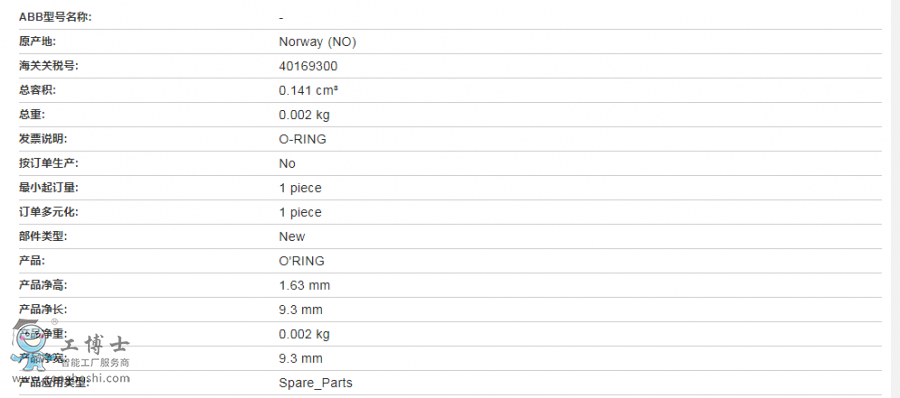Click the 订单多元化 1 piece value
Viewport: 900px width, 398px height.
(x=300, y=212)
